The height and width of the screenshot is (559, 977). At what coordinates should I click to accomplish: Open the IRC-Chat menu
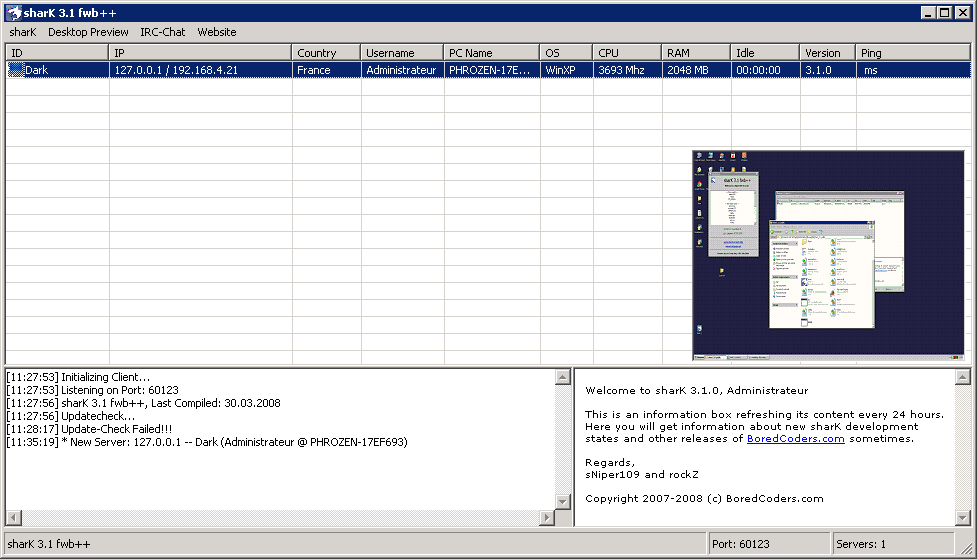(x=162, y=32)
